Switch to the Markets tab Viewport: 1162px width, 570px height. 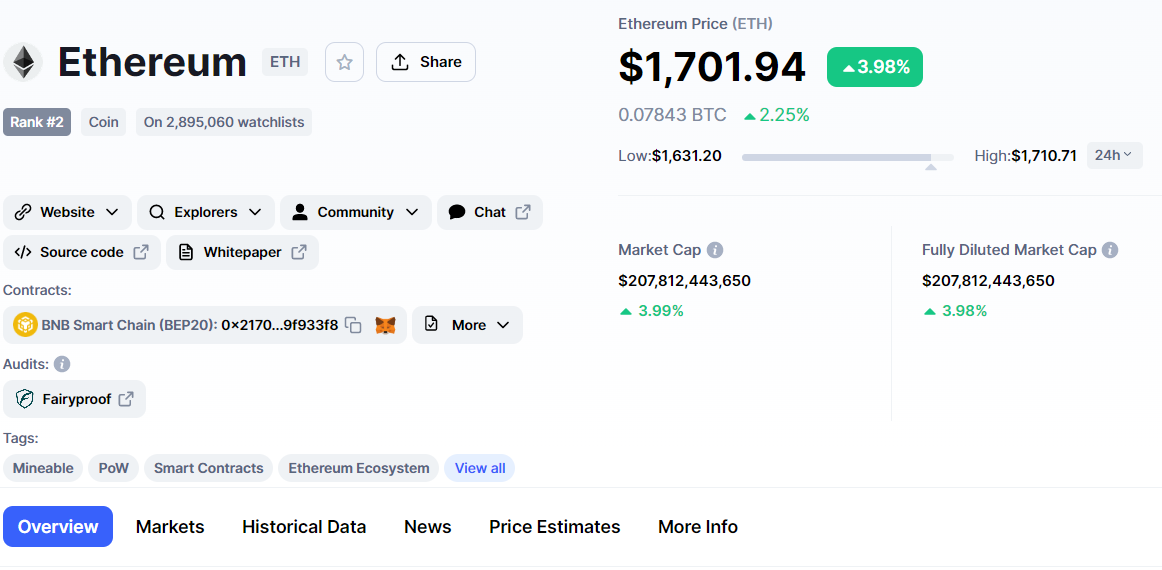[x=170, y=527]
